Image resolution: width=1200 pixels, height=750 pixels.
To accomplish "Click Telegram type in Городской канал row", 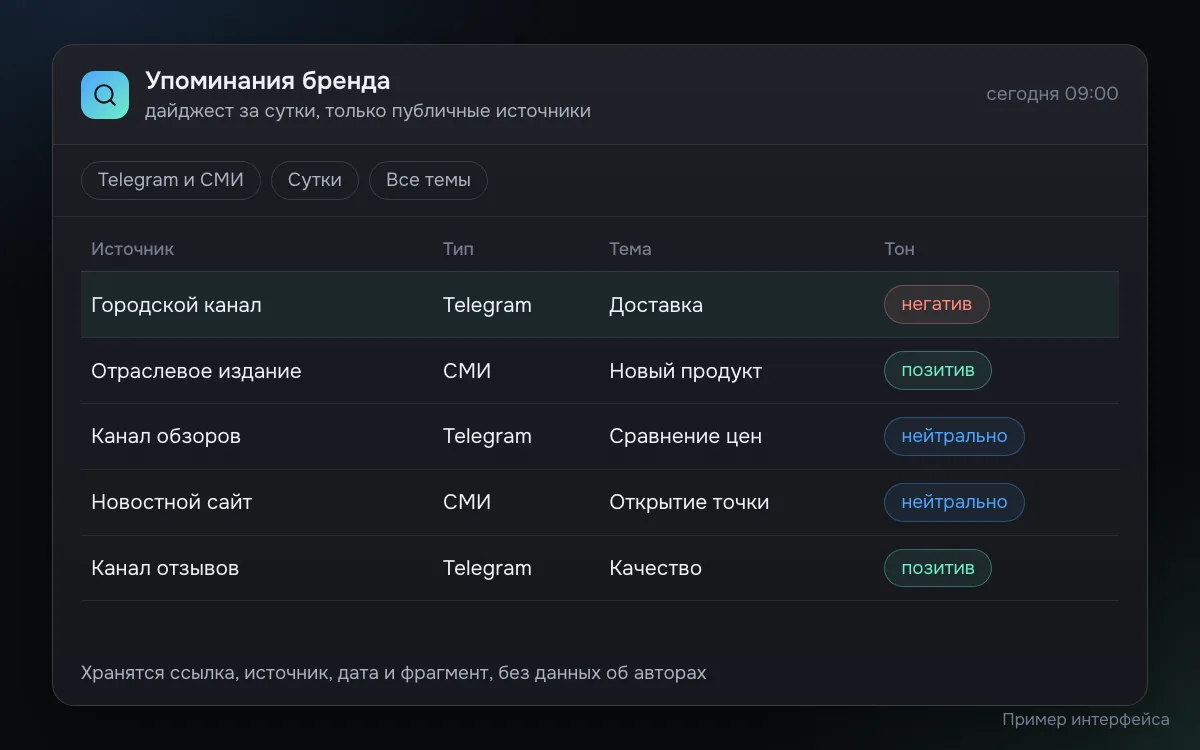I will coord(487,305).
